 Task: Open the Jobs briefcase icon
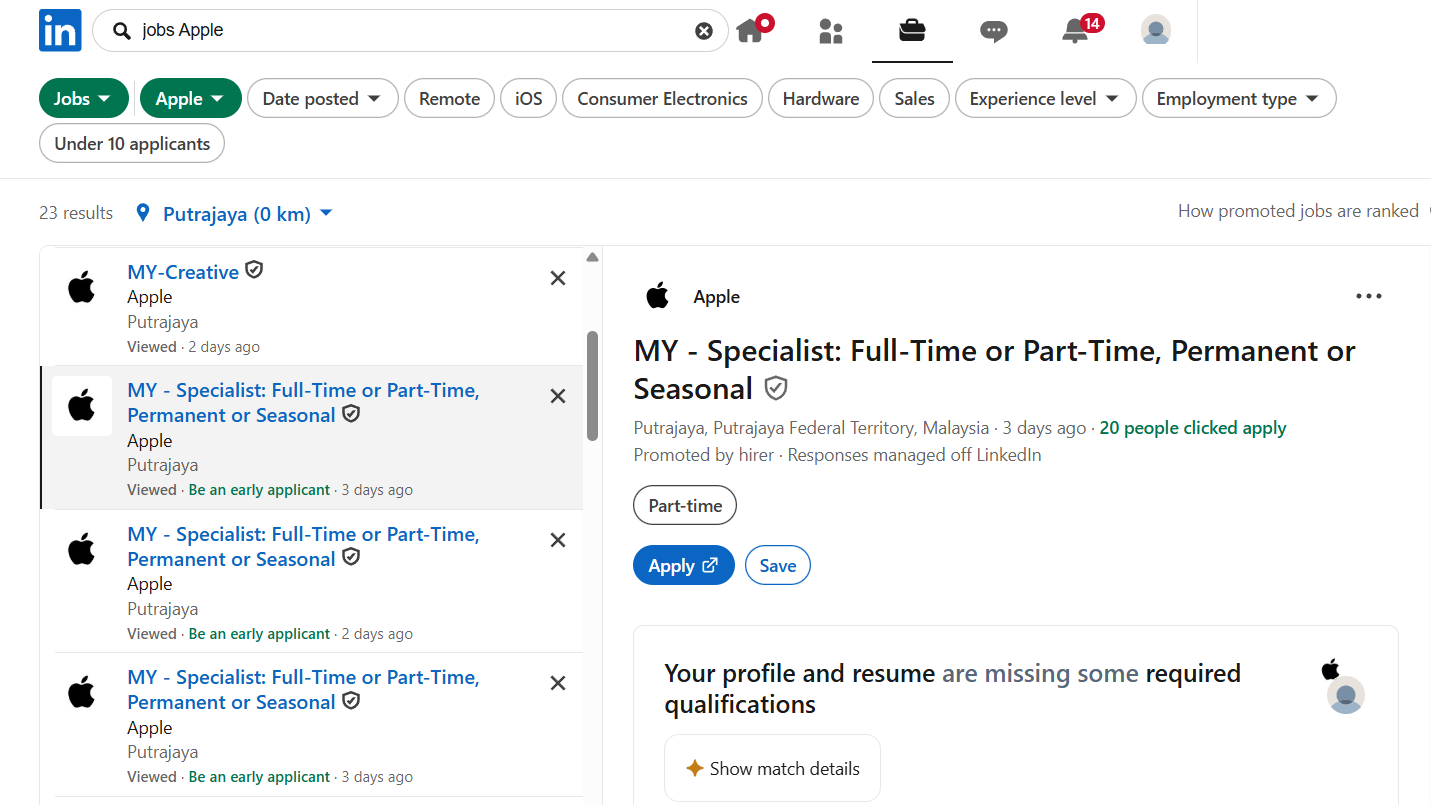click(912, 31)
